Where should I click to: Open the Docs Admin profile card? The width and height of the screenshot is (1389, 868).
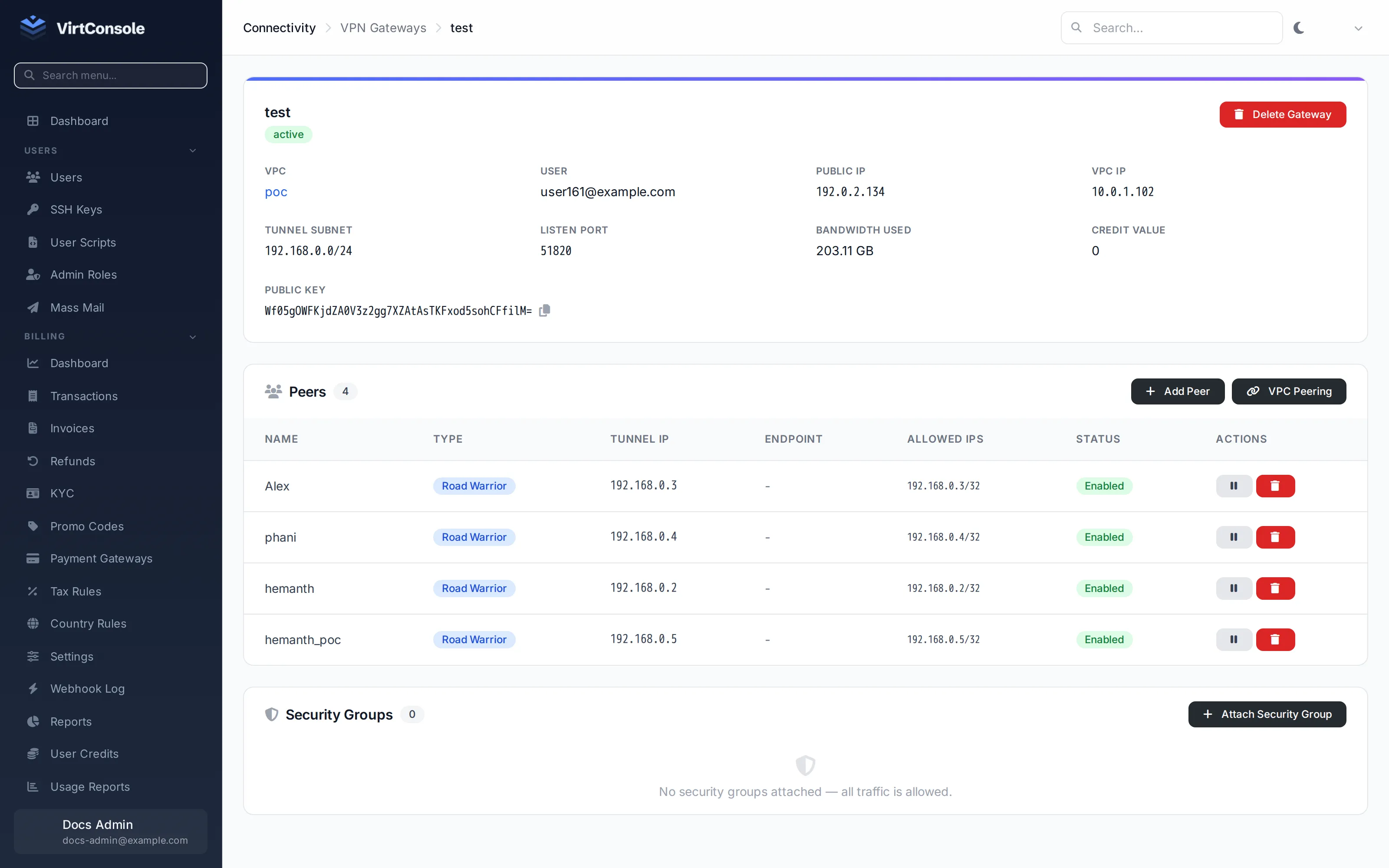111,831
